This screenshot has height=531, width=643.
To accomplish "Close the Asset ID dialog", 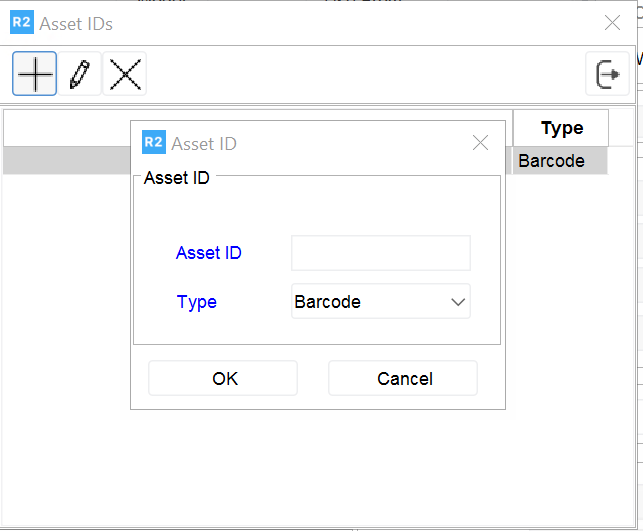I will point(480,143).
